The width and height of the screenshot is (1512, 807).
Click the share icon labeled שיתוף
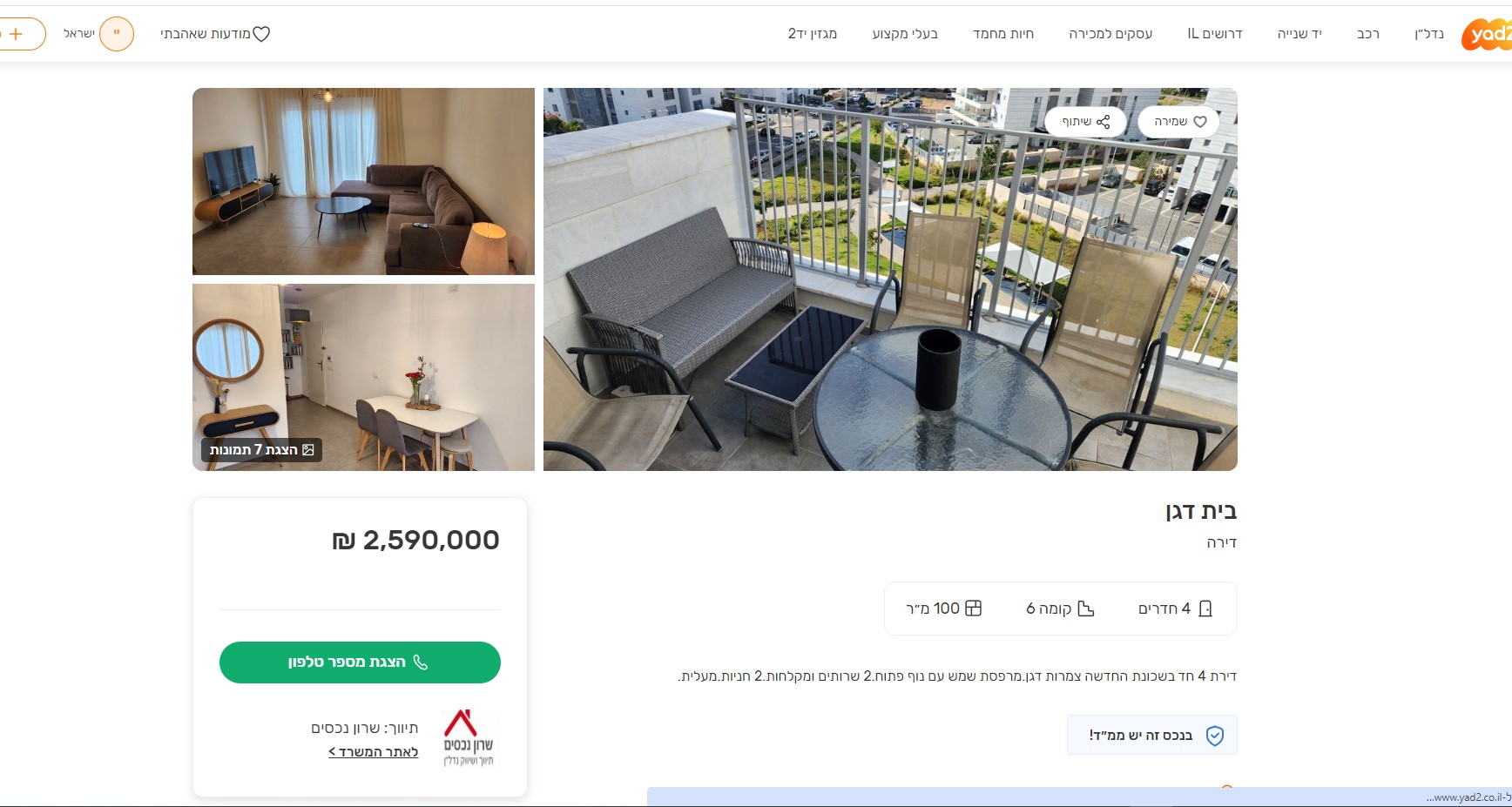point(1103,122)
